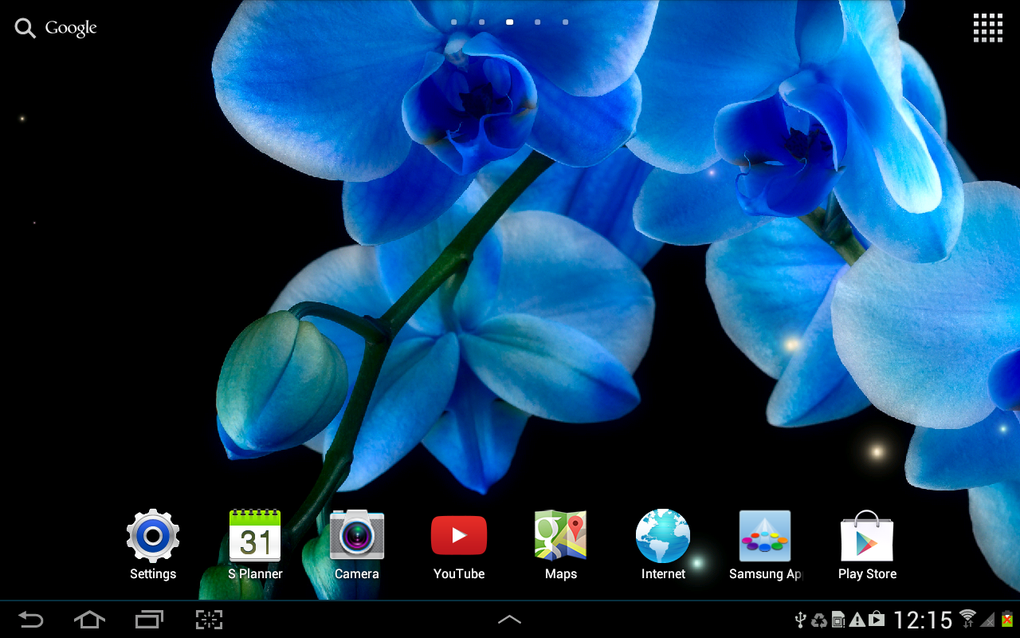Open the Settings app
This screenshot has height=638, width=1020.
click(152, 536)
